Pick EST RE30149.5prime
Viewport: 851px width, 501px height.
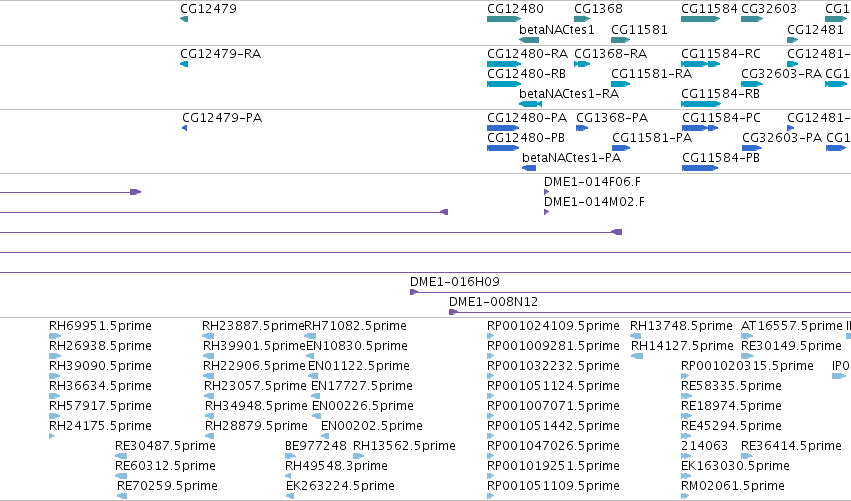[747, 356]
